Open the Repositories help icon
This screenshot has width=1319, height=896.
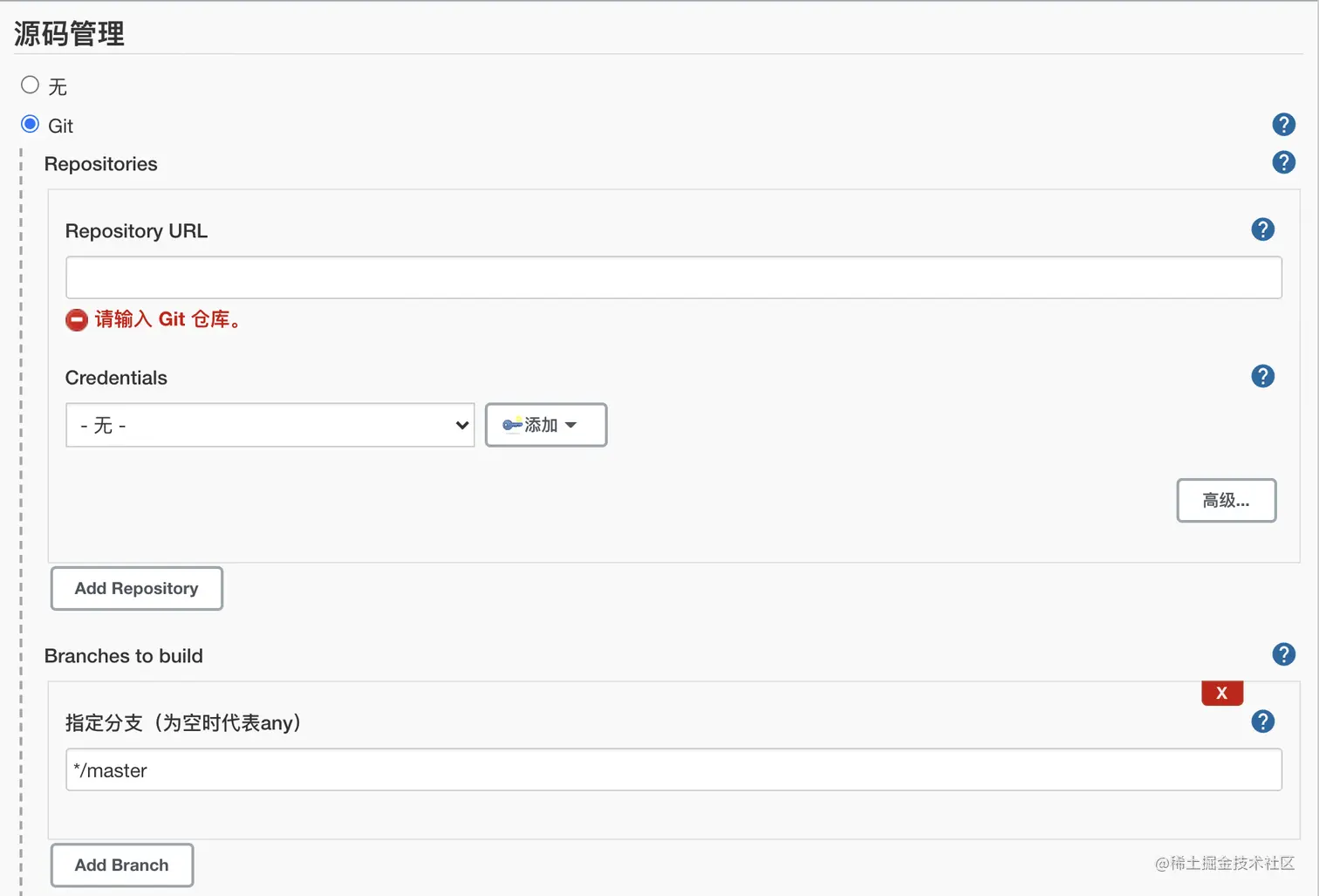[x=1283, y=162]
